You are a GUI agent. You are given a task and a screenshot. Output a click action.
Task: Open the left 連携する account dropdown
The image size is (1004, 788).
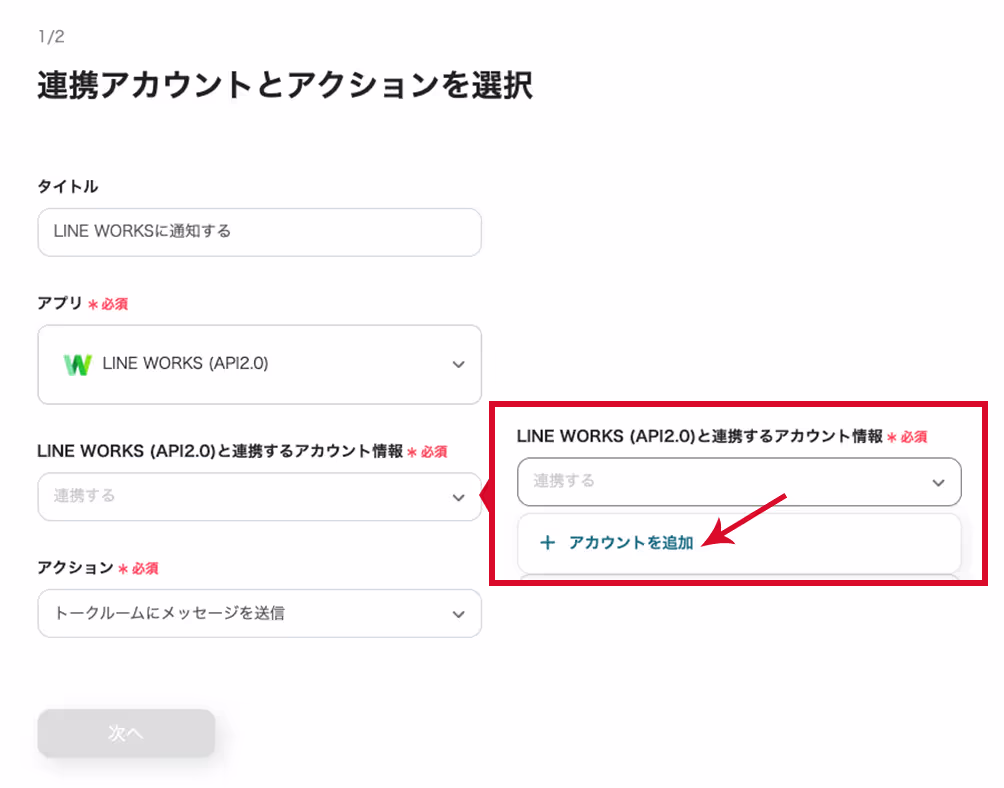[259, 497]
